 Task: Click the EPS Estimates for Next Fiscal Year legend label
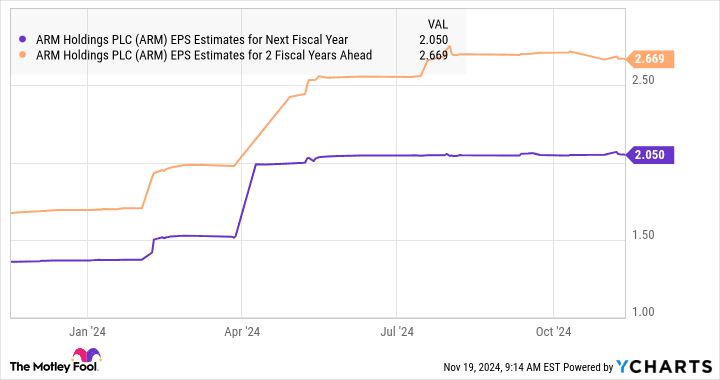[x=192, y=40]
